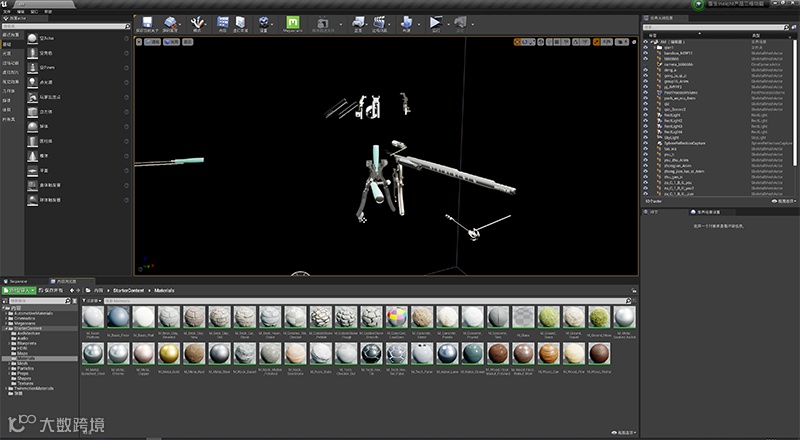Open content browser View Options

(624, 433)
